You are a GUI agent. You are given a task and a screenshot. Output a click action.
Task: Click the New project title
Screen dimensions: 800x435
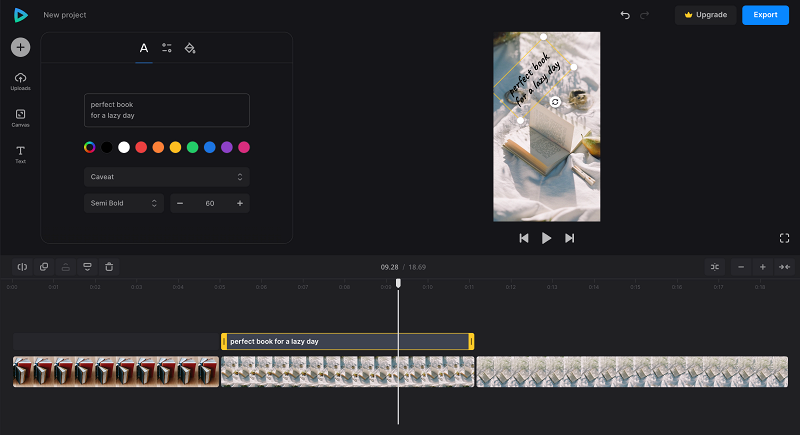tap(65, 15)
